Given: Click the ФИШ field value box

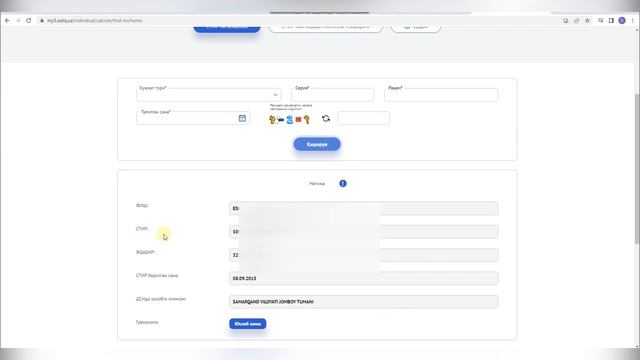Looking at the screenshot, I should [363, 209].
